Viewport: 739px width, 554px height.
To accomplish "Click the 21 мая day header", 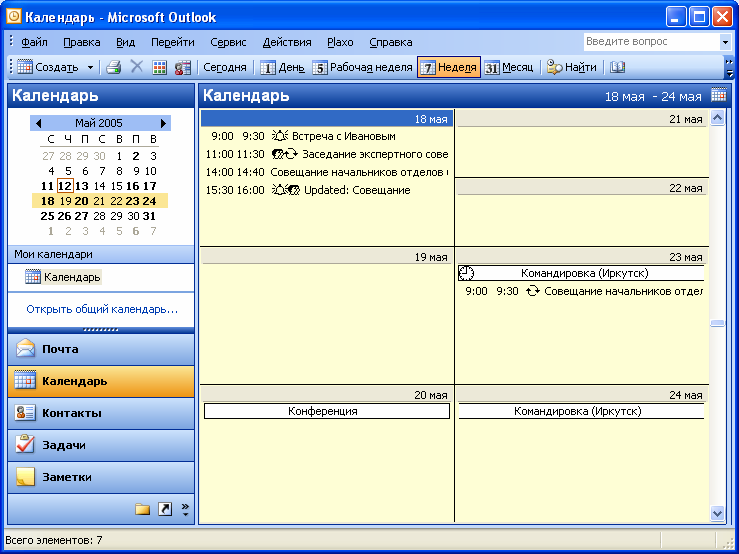I will point(583,119).
